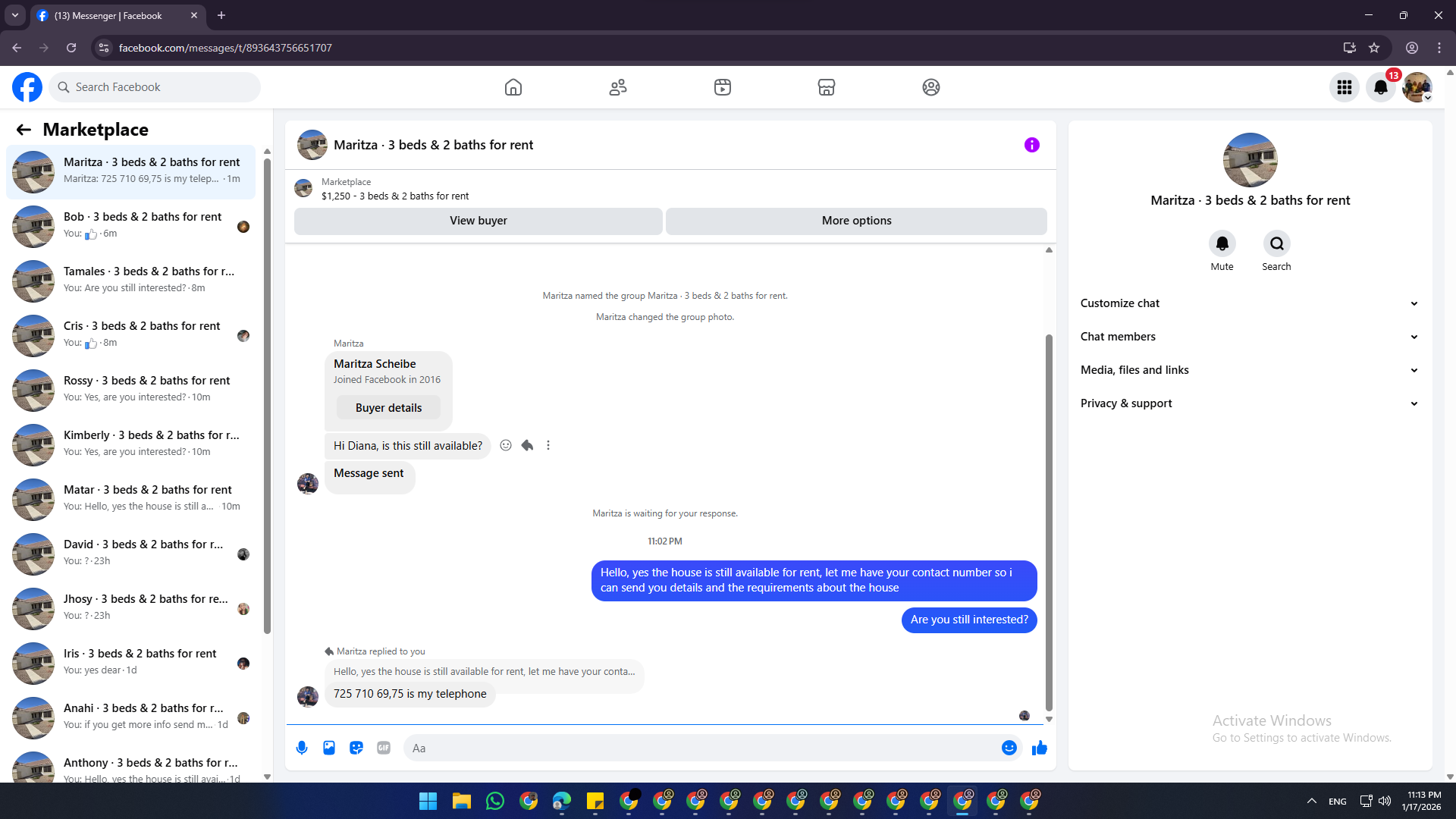
Task: Mute this conversation with bell icon
Action: 1222,243
